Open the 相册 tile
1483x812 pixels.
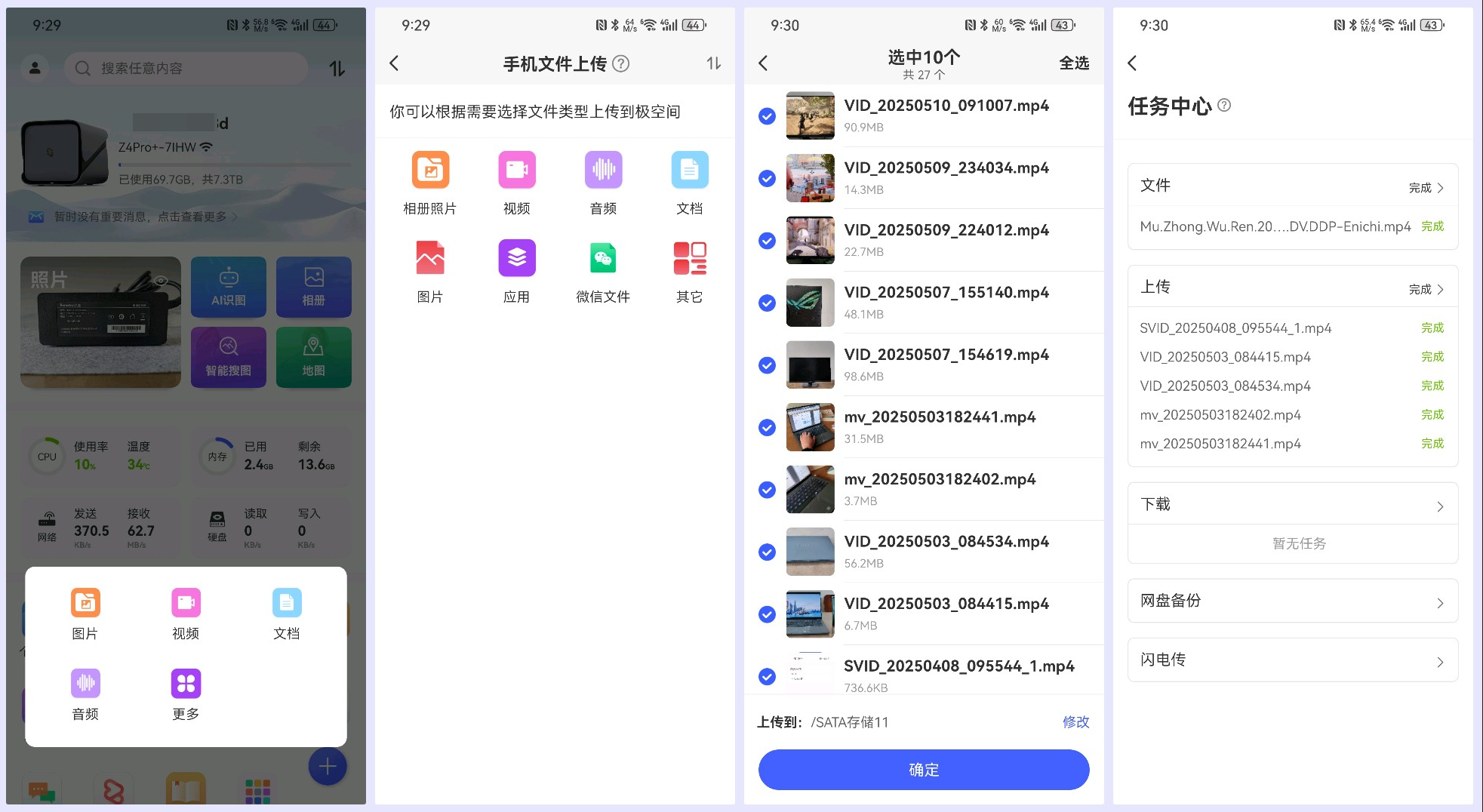[x=314, y=287]
